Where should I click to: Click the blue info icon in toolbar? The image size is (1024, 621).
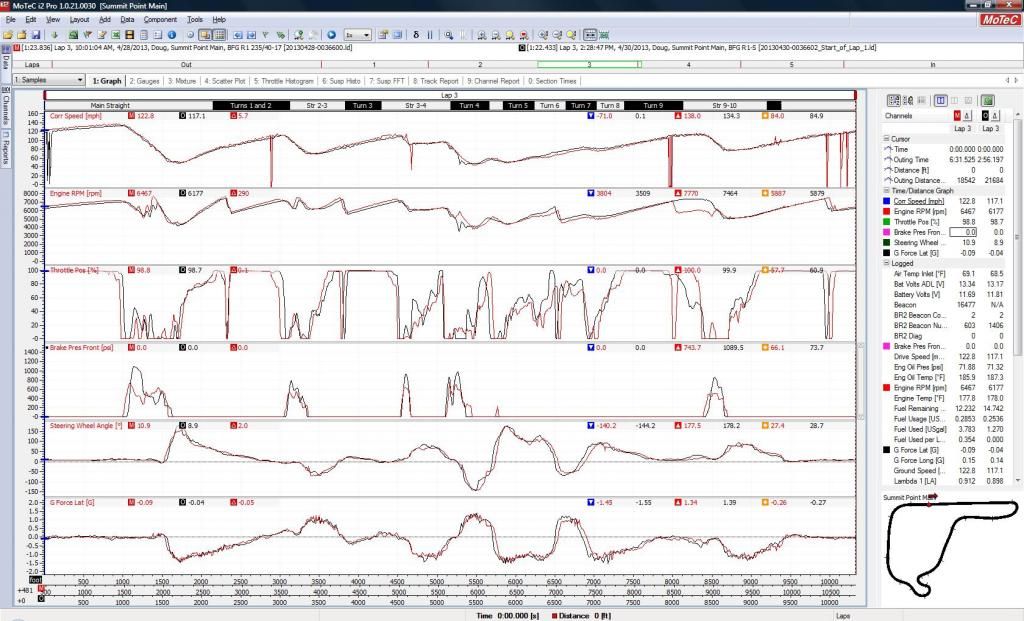[x=172, y=34]
